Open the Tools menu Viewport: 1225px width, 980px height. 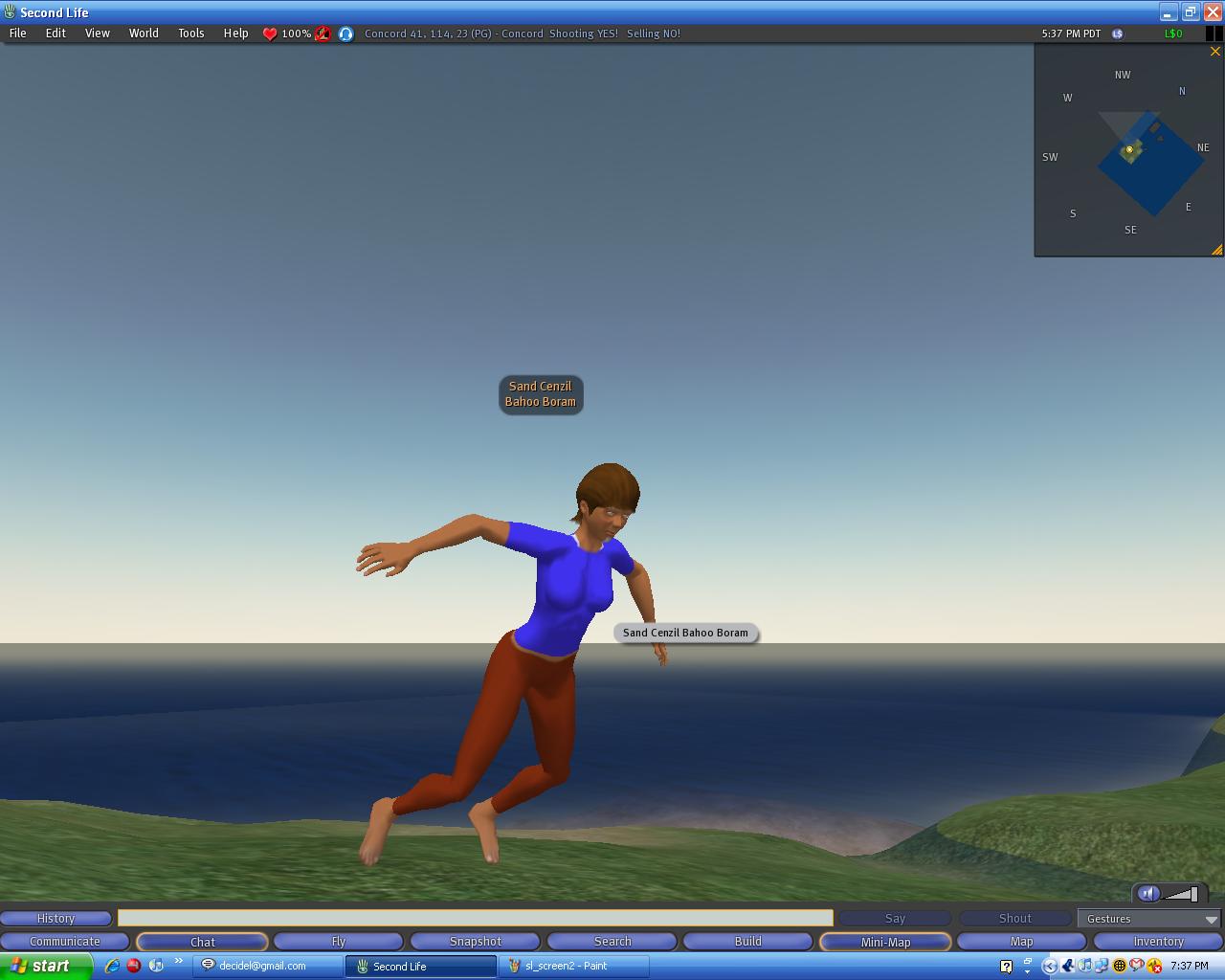[190, 33]
